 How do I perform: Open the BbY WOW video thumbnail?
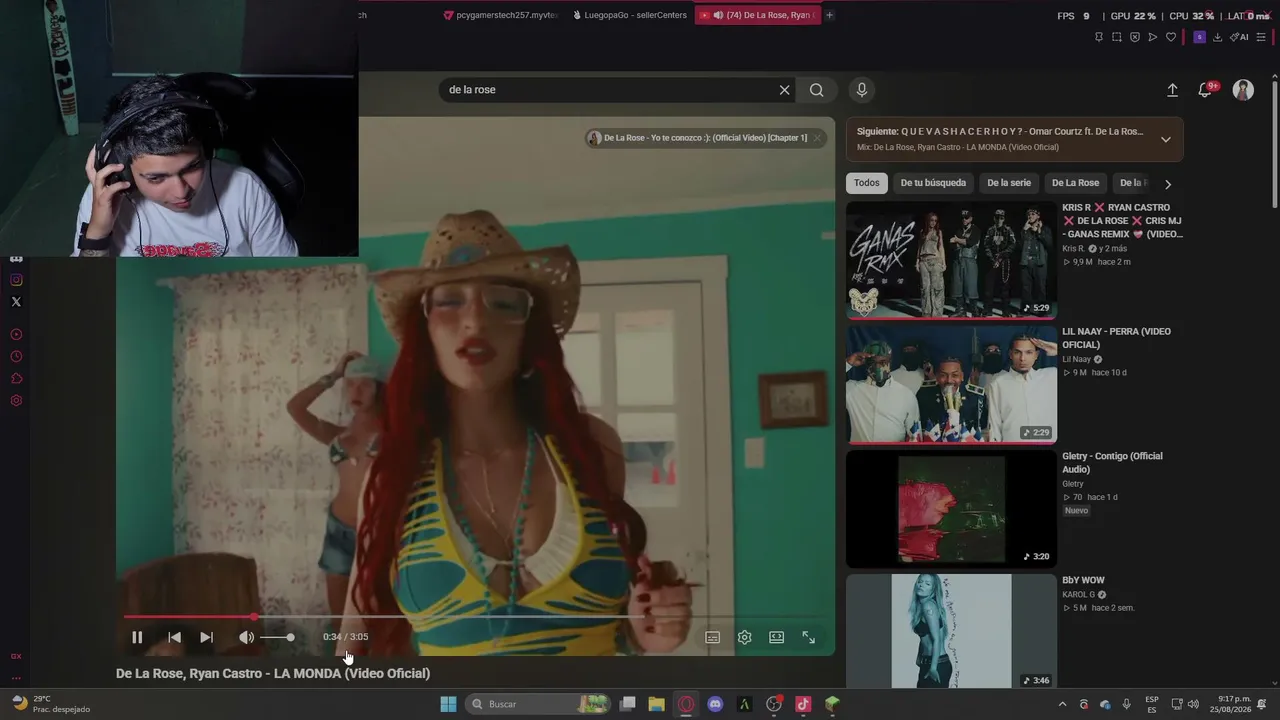951,631
